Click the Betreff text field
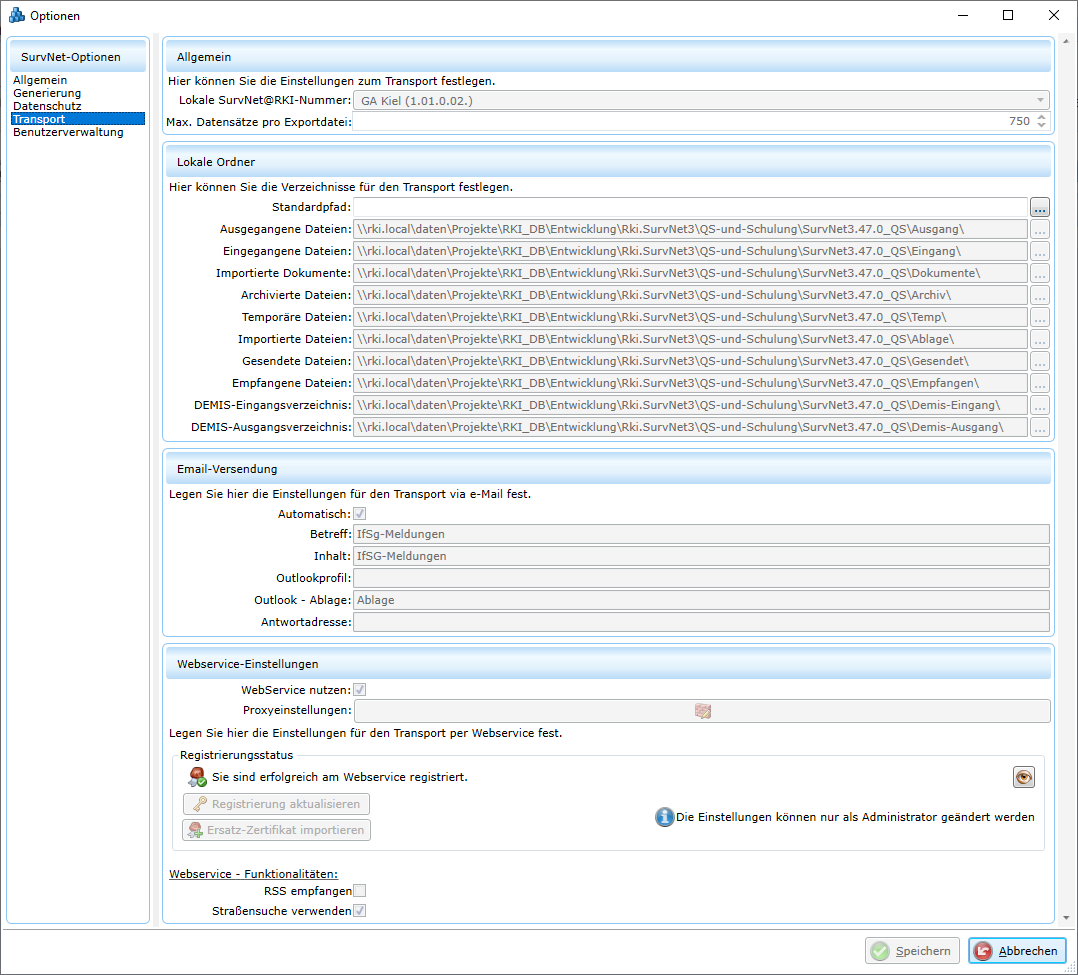This screenshot has height=975, width=1078. pyautogui.click(x=700, y=534)
